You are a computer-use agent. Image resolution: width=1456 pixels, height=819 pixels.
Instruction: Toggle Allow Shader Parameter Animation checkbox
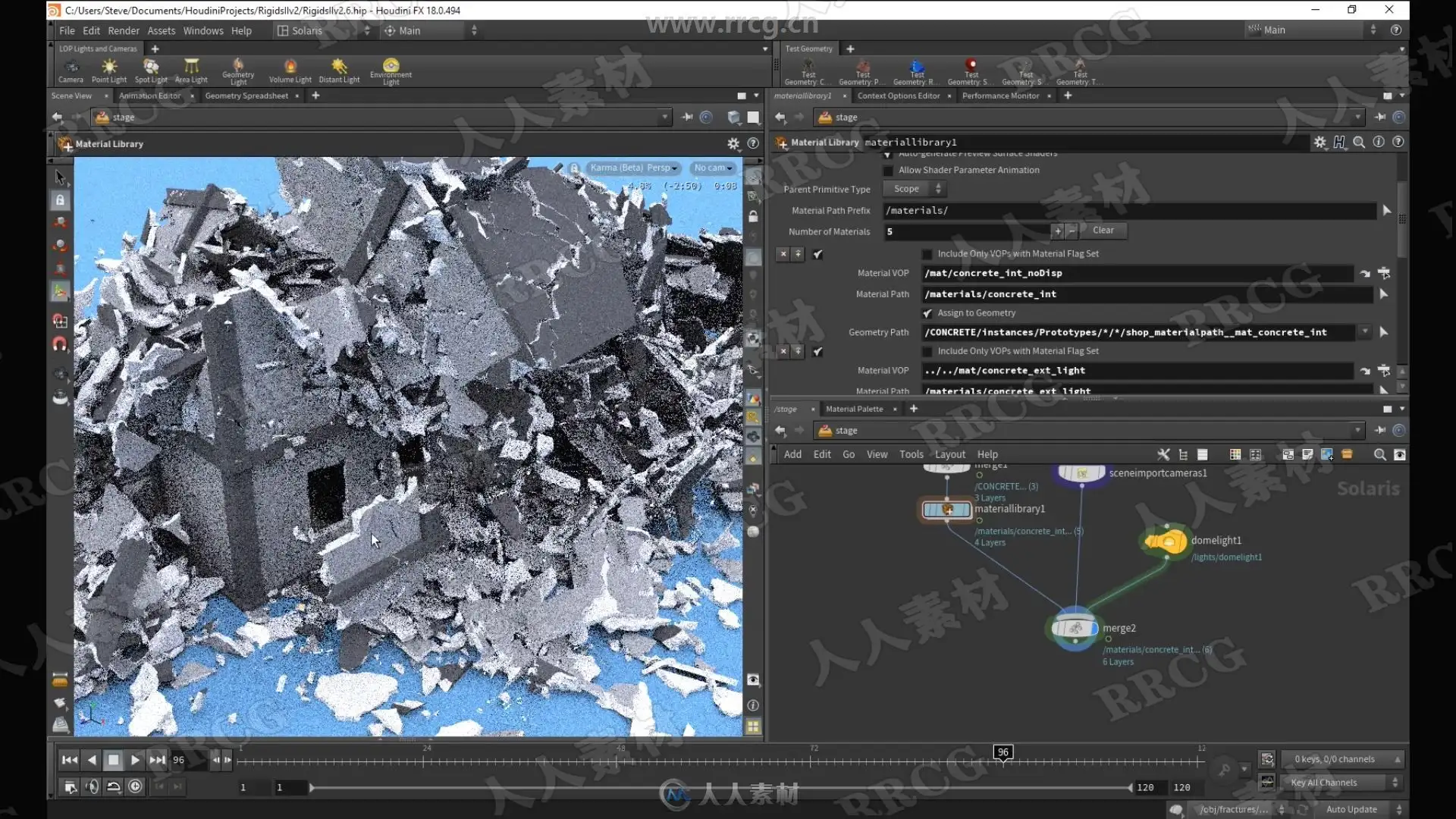(x=888, y=171)
